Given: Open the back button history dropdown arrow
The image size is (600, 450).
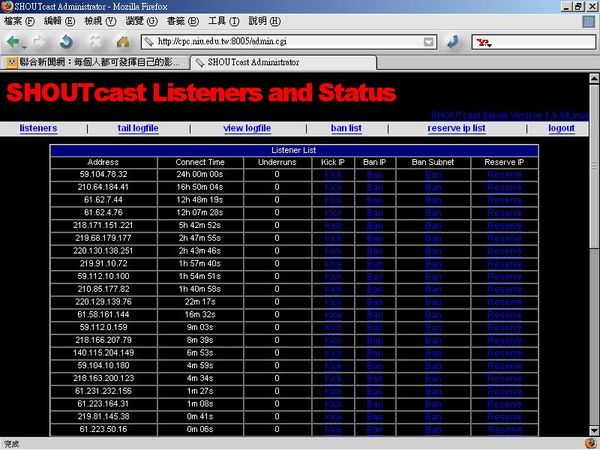Looking at the screenshot, I should (x=24, y=47).
